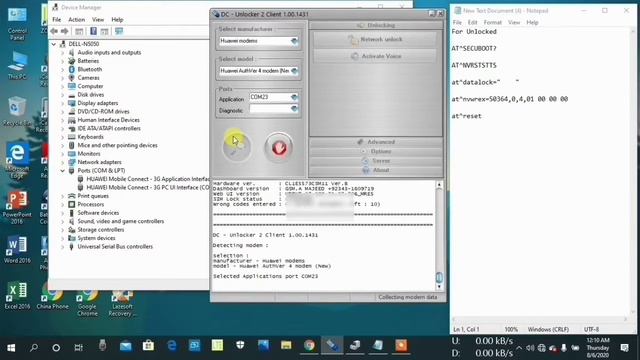Expand Audio inputs and outputs node
Viewport: 640px width, 360px height.
click(x=62, y=53)
